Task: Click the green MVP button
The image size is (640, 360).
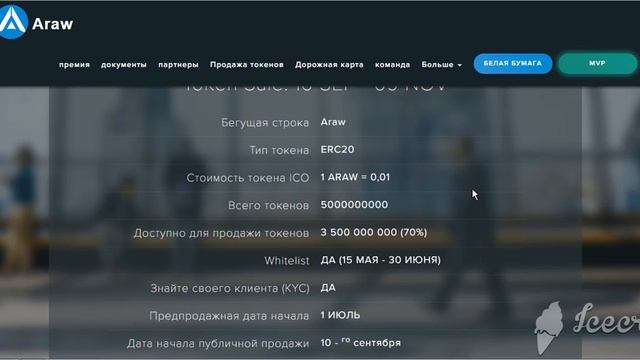Action: point(597,64)
